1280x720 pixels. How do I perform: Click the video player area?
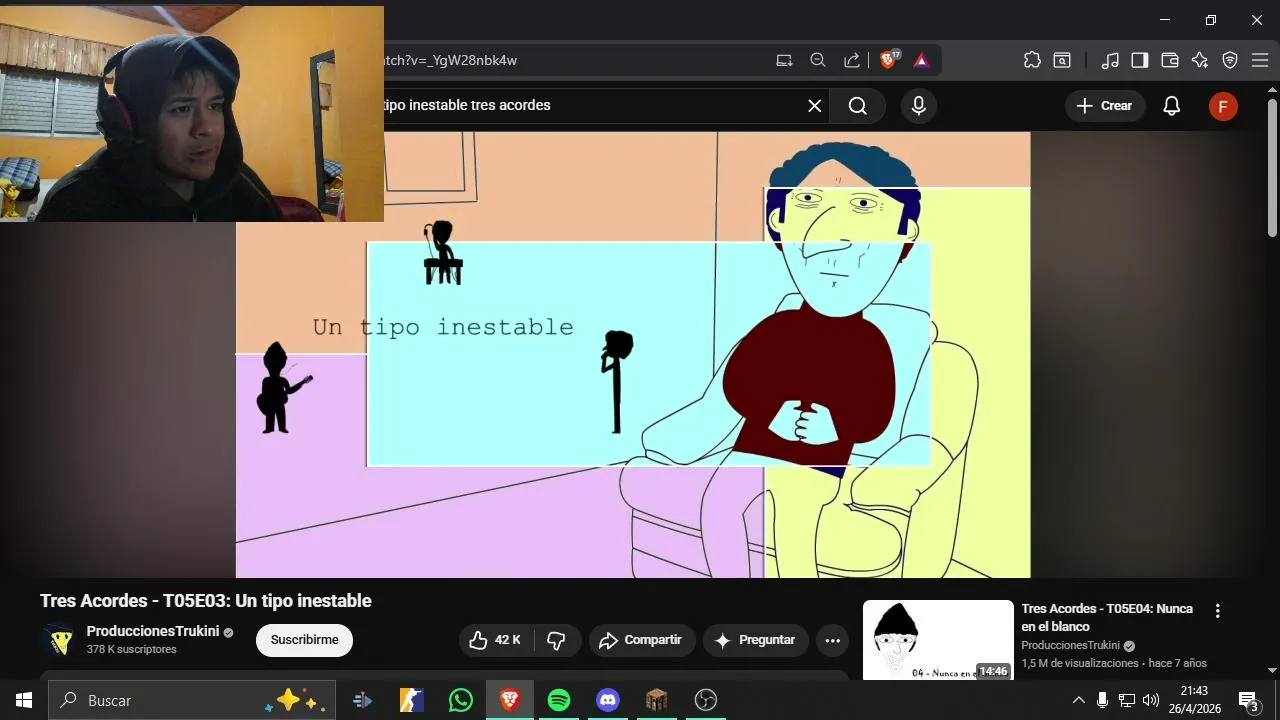point(633,355)
